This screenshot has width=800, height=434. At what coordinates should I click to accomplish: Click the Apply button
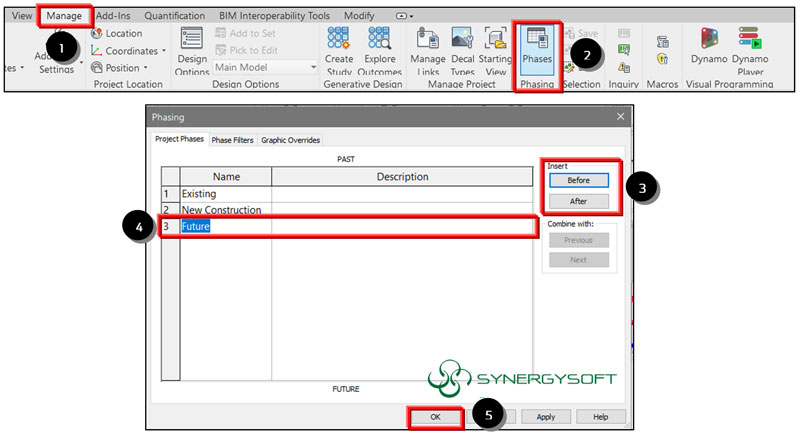coord(545,417)
